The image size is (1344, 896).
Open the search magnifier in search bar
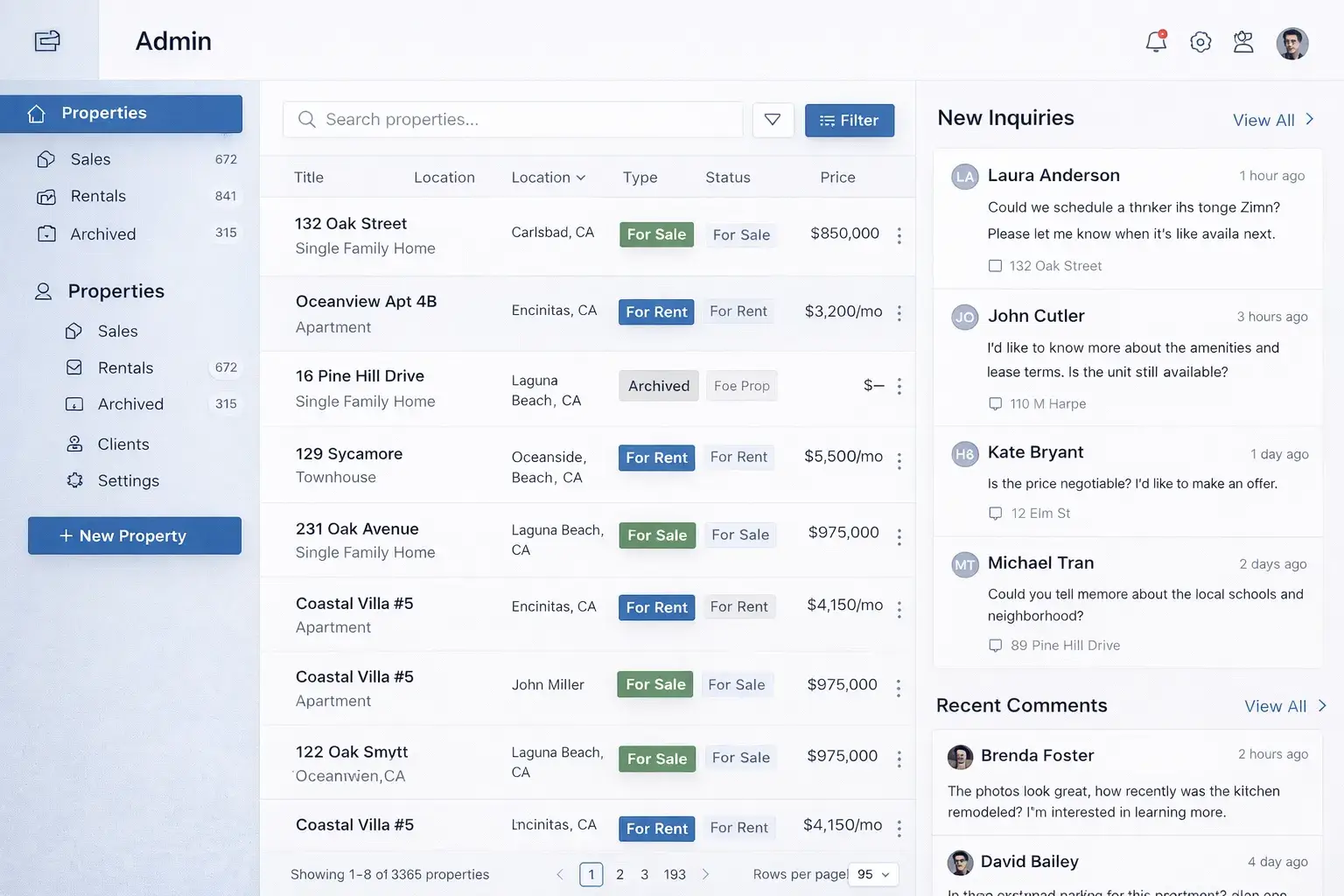click(x=306, y=119)
